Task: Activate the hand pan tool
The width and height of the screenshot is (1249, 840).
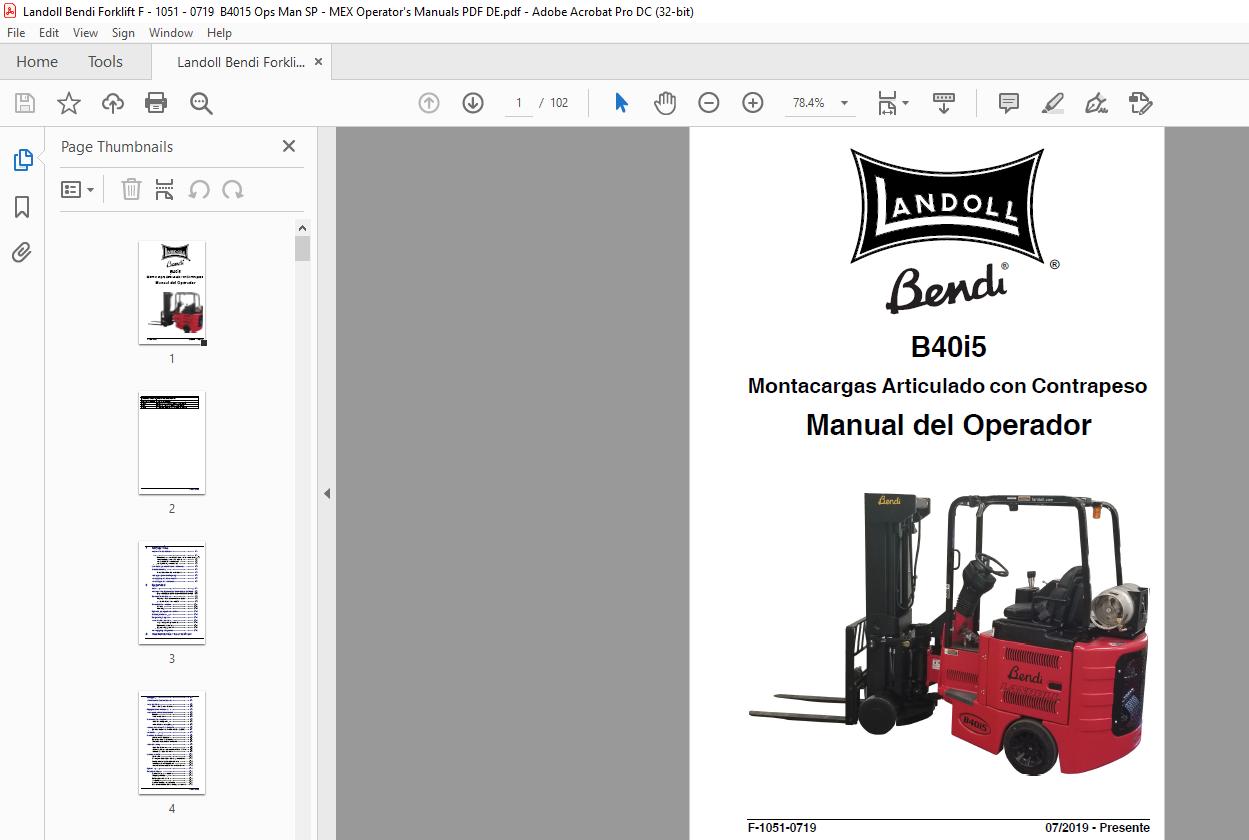Action: pyautogui.click(x=665, y=103)
